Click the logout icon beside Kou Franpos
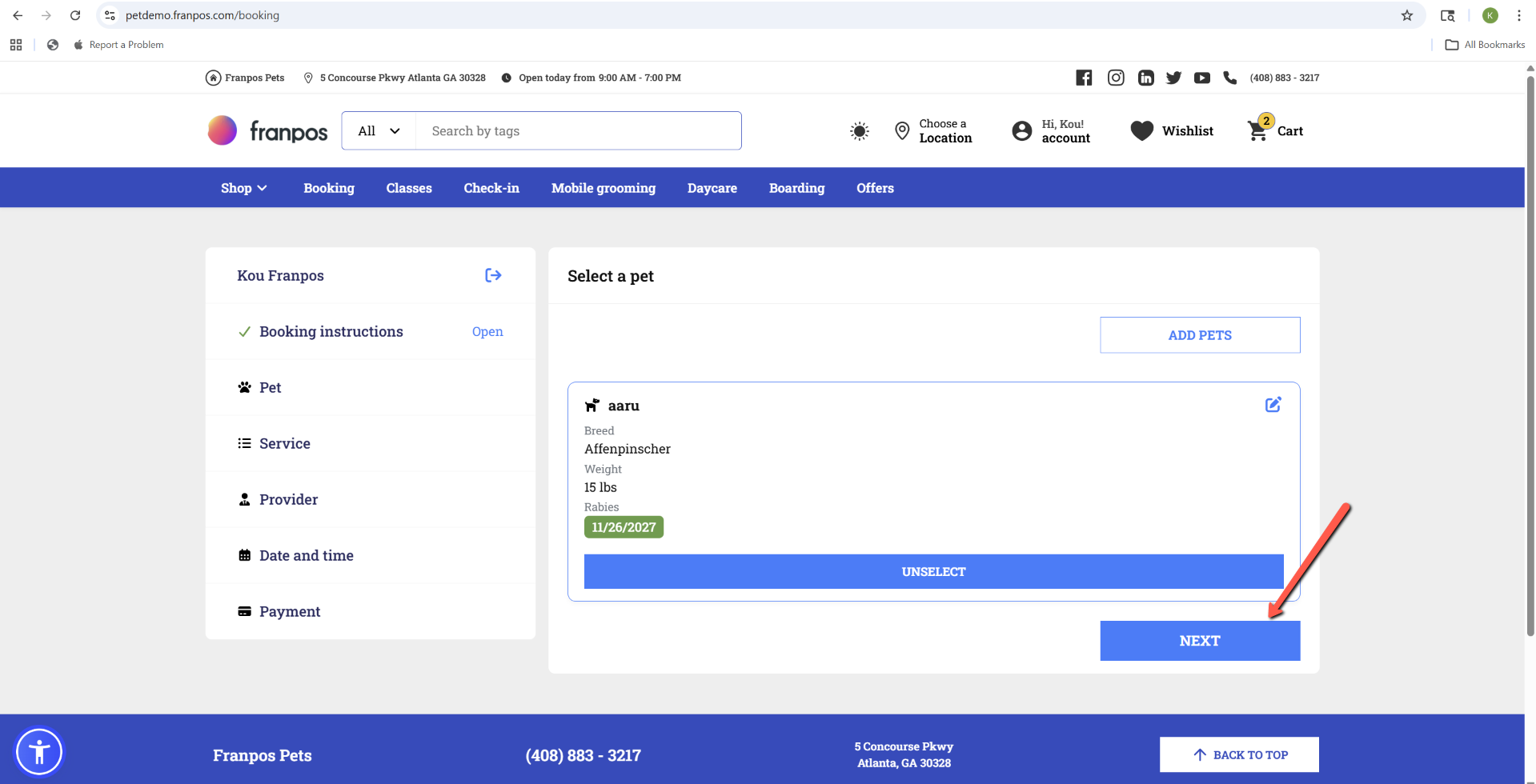This screenshot has height=784, width=1536. [493, 275]
